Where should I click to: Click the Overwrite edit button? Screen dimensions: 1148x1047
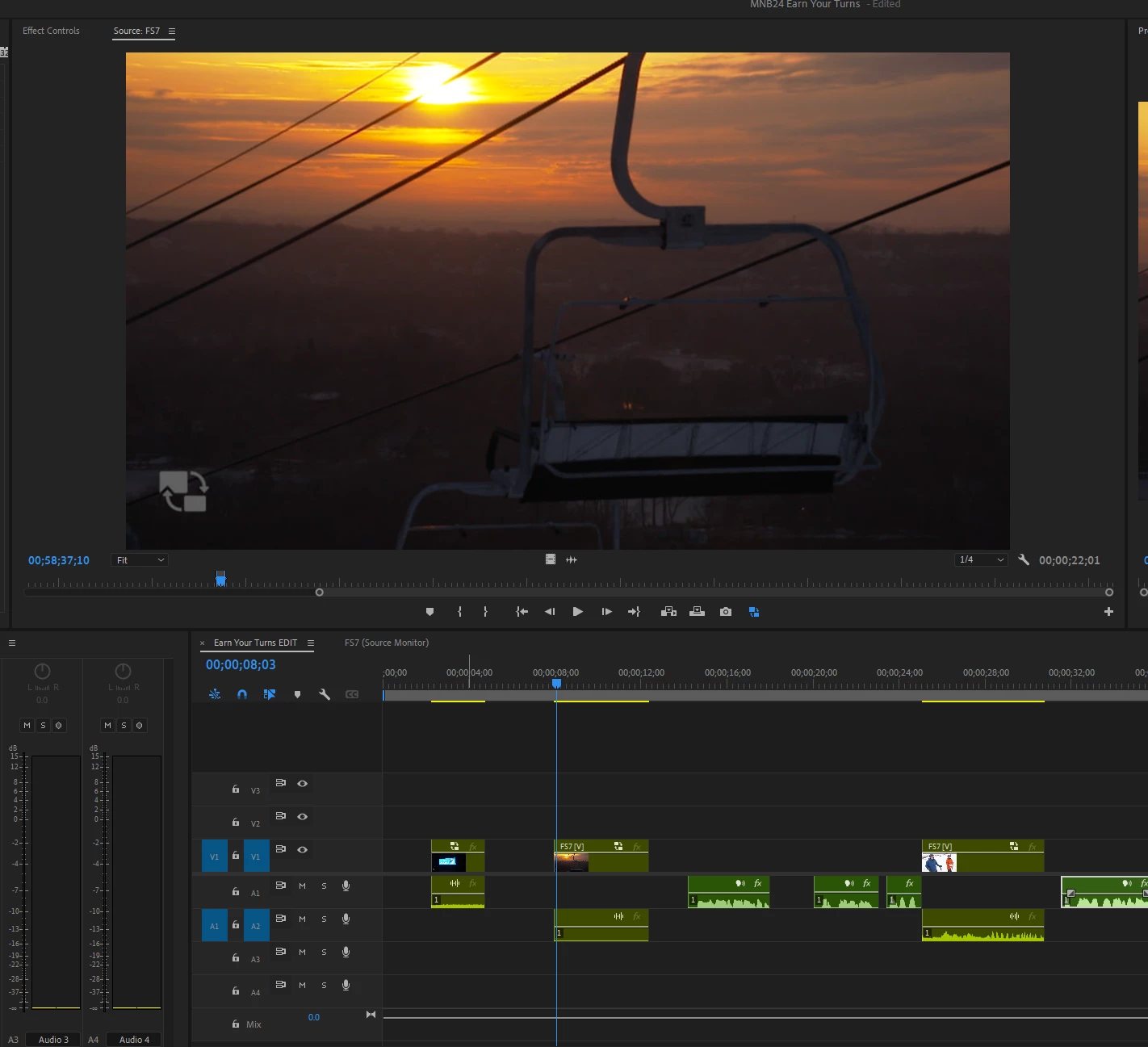tap(697, 612)
